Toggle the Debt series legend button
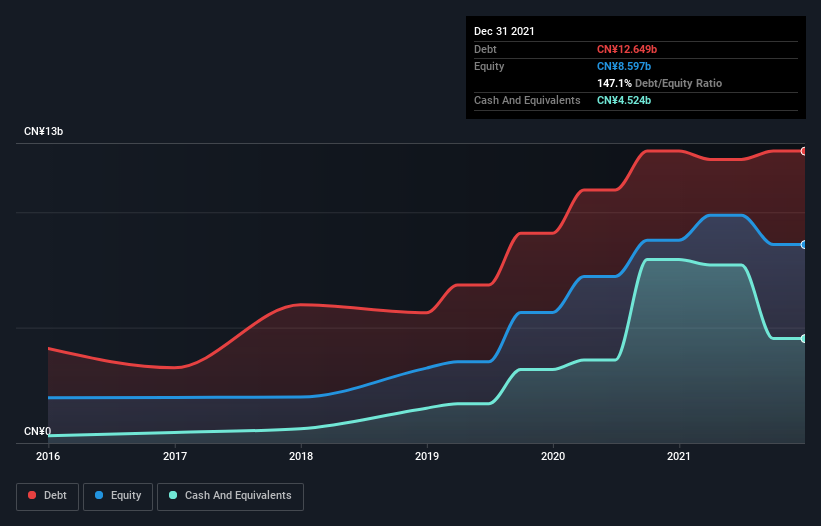This screenshot has width=821, height=526. coord(47,496)
